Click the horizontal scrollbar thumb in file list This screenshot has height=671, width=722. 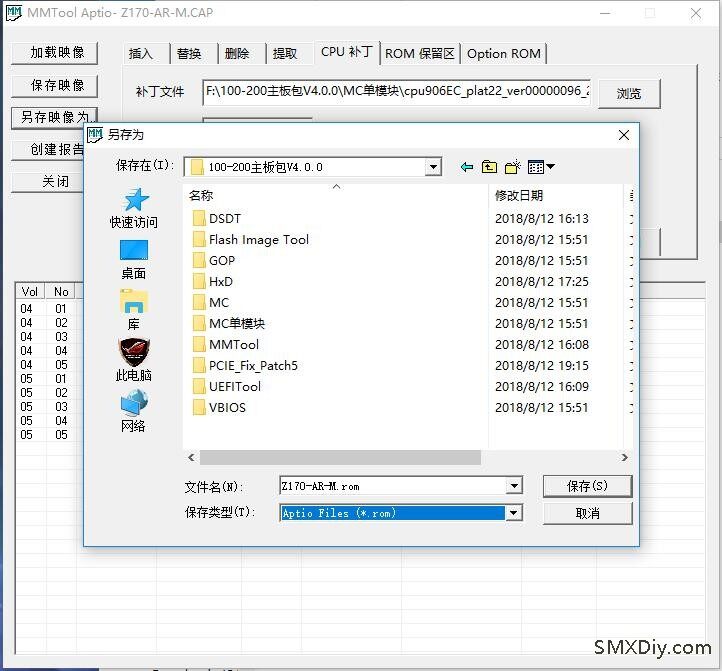[x=340, y=457]
